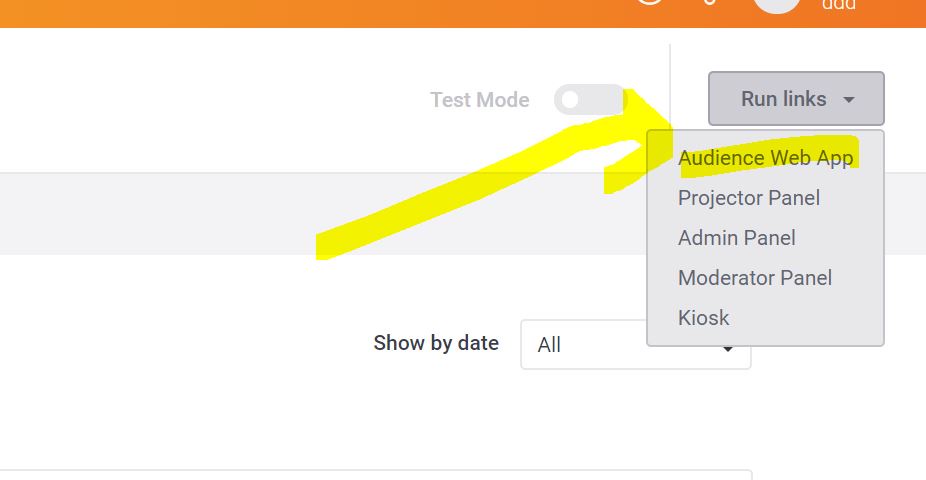Click the header icon immediately left of avatar
The image size is (926, 480).
click(709, 3)
